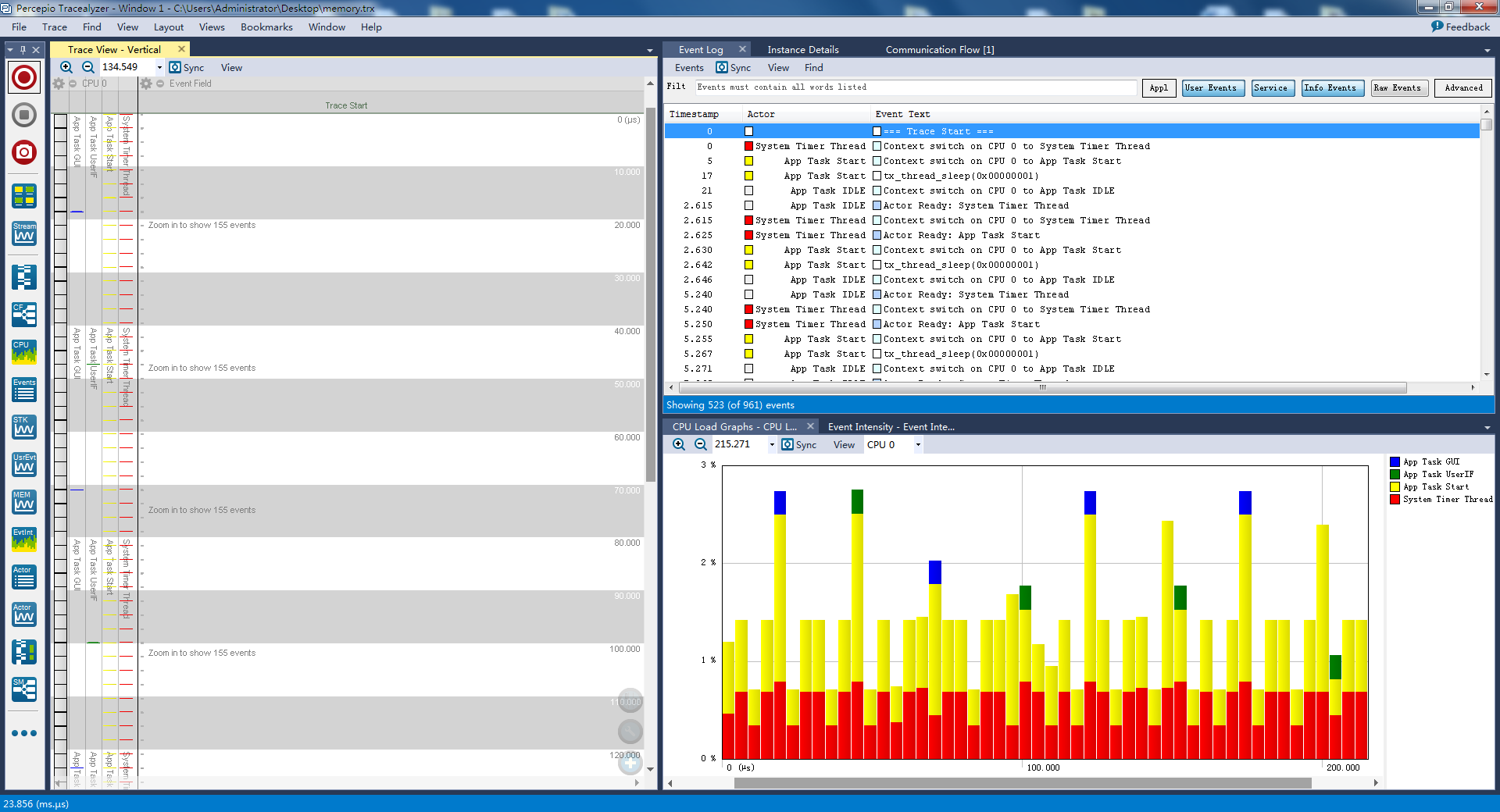The height and width of the screenshot is (812, 1500).
Task: Take a snapshot with the camera icon
Action: pos(24,152)
